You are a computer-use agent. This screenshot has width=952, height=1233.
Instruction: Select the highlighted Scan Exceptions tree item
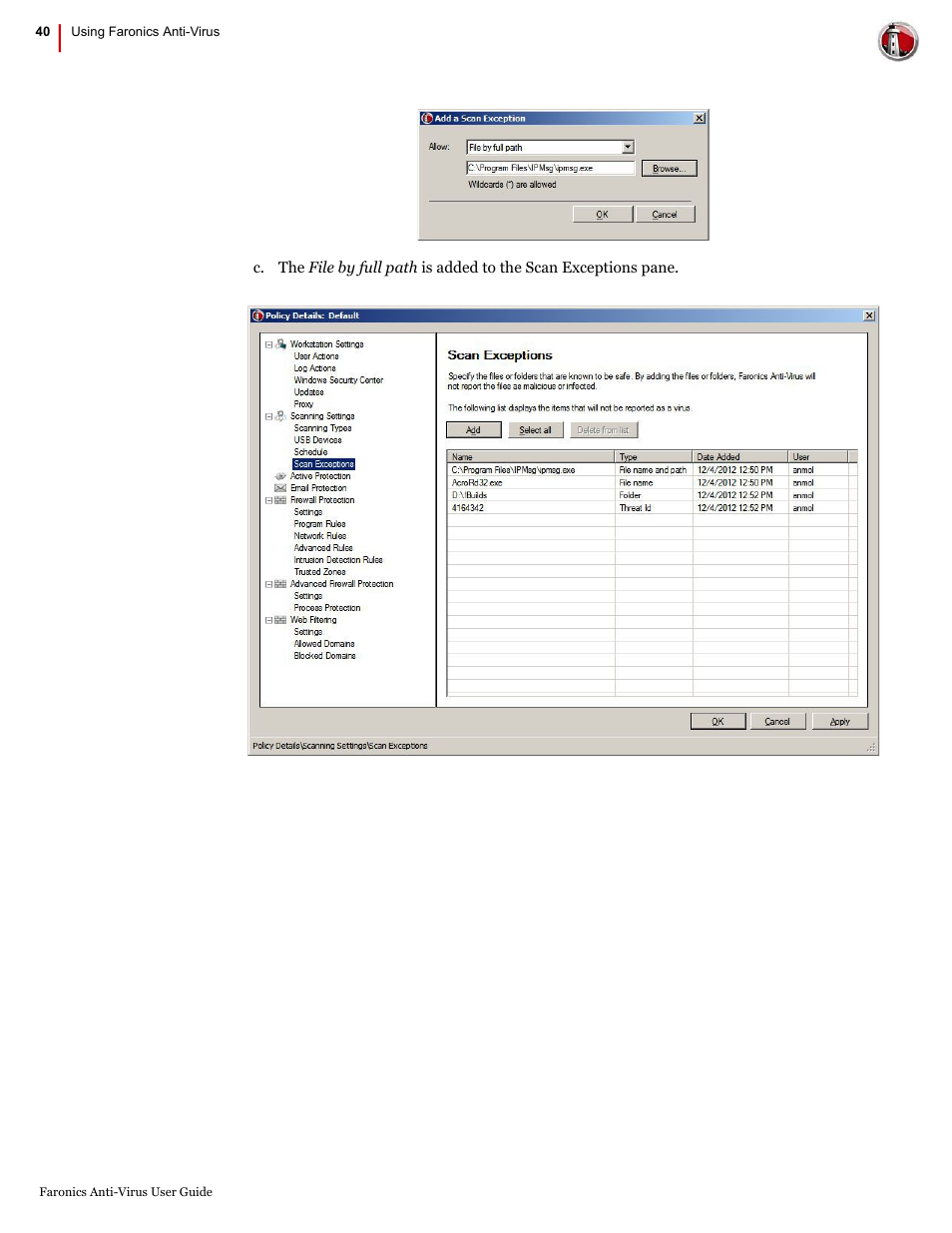[324, 464]
